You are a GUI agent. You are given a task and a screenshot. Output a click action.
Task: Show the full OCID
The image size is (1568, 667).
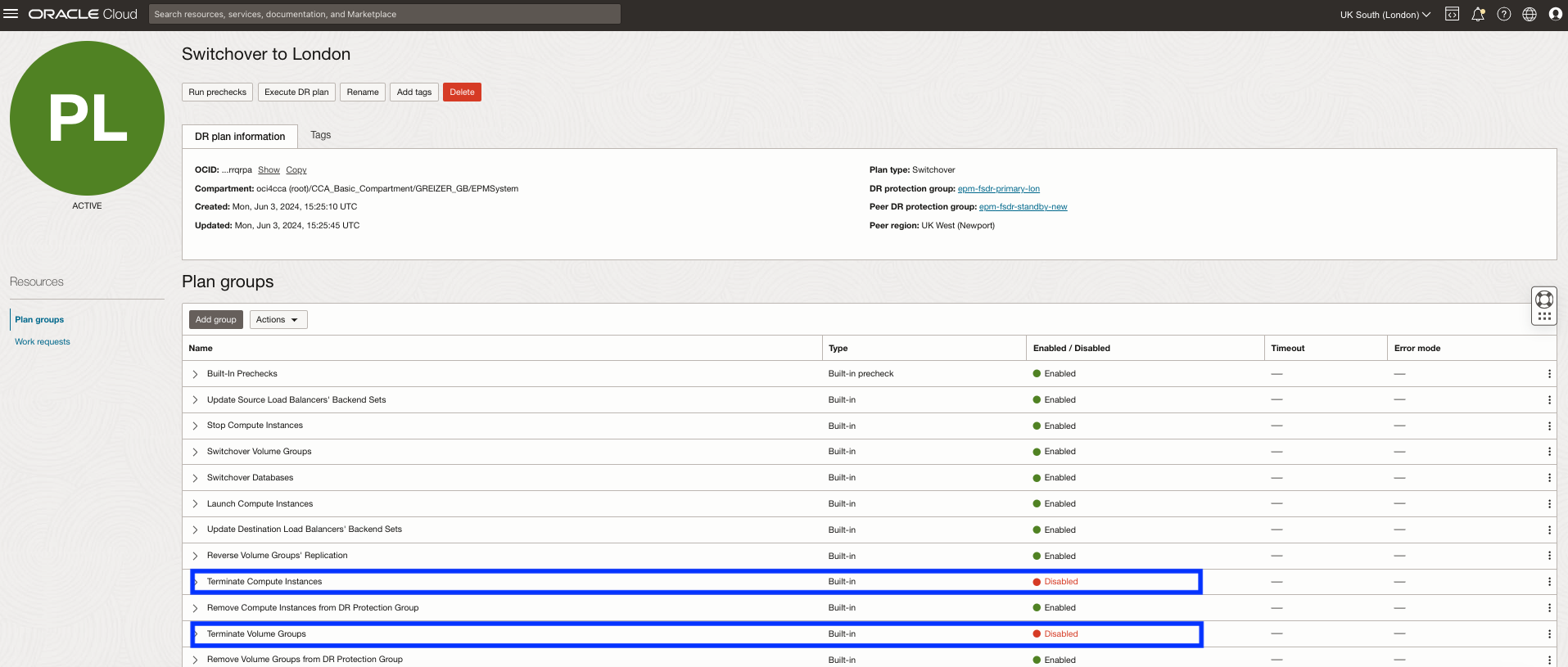click(x=269, y=170)
